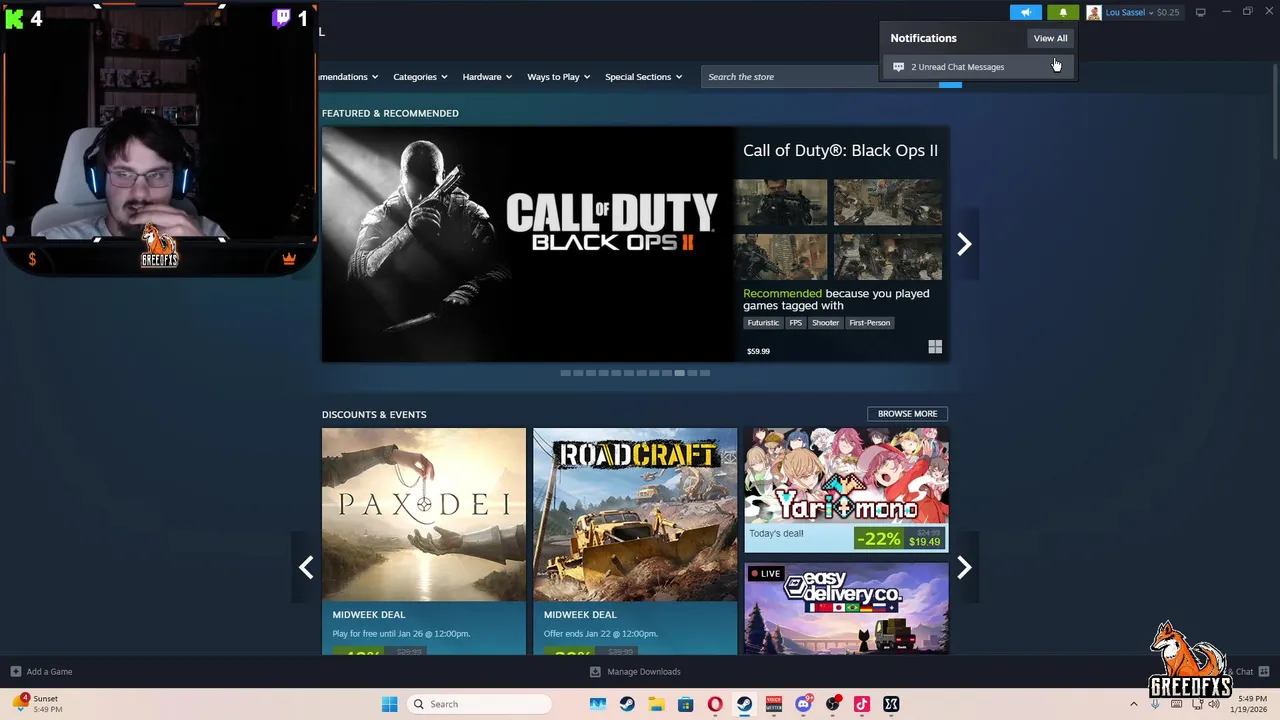Open the Voicemeeter taskbar icon
The image size is (1280, 720).
pos(773,704)
